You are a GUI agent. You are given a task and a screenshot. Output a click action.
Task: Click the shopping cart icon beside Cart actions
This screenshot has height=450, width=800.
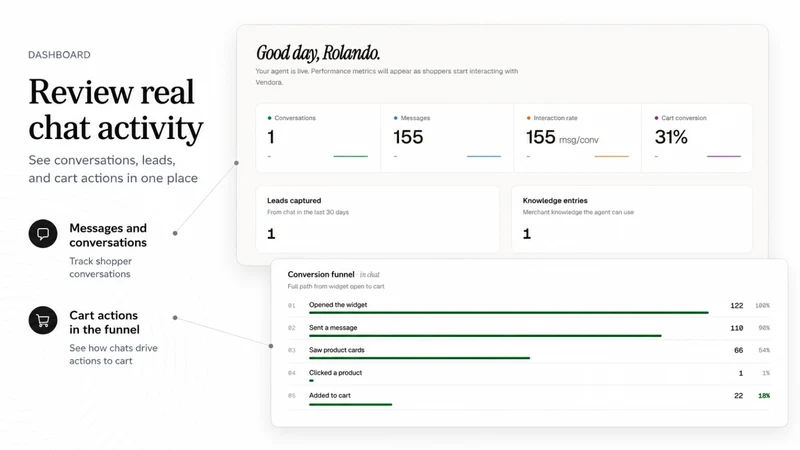tap(43, 320)
